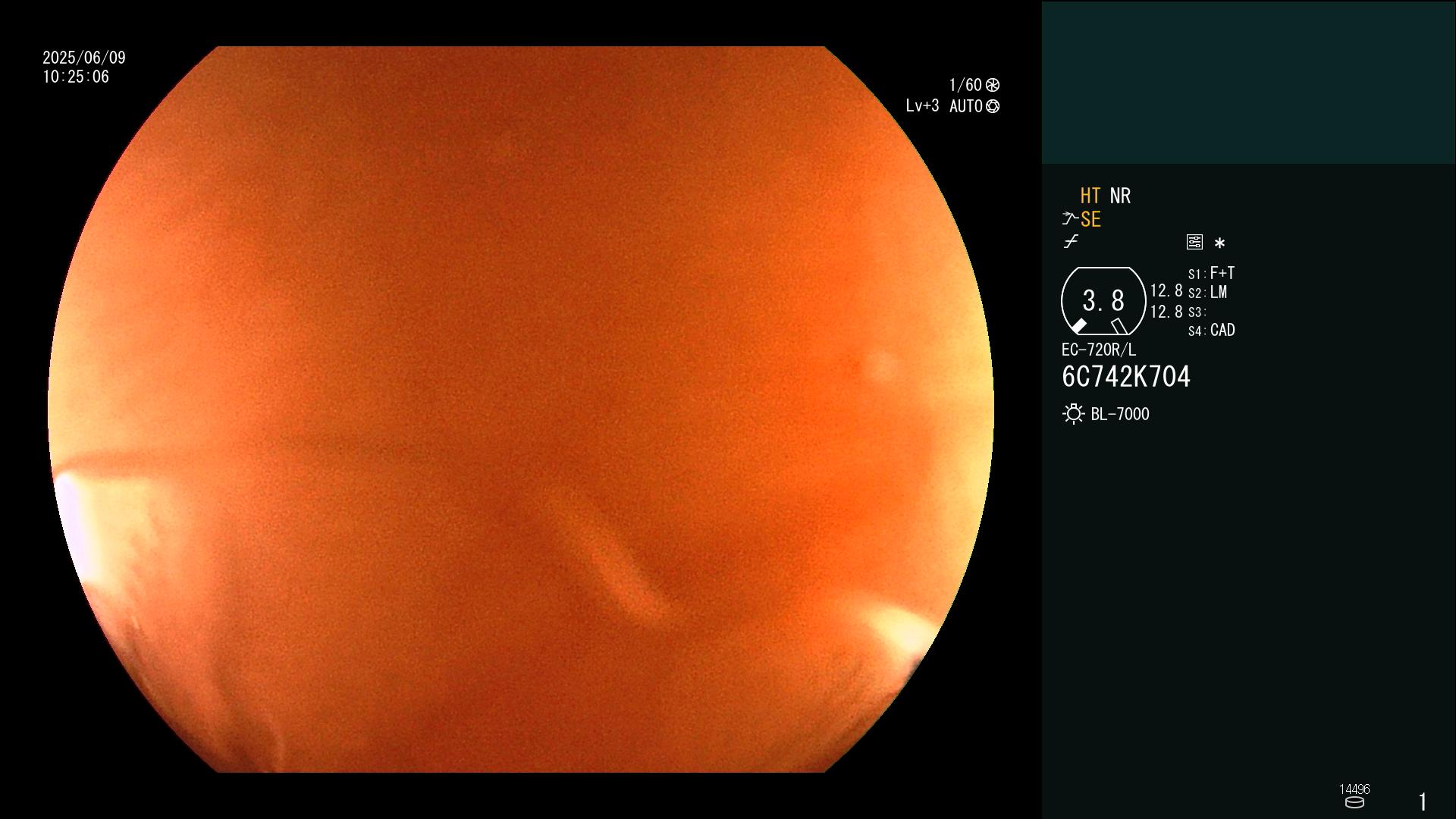Click the outlined channel marker in scope diagram
The image size is (1456, 819).
click(x=1119, y=326)
